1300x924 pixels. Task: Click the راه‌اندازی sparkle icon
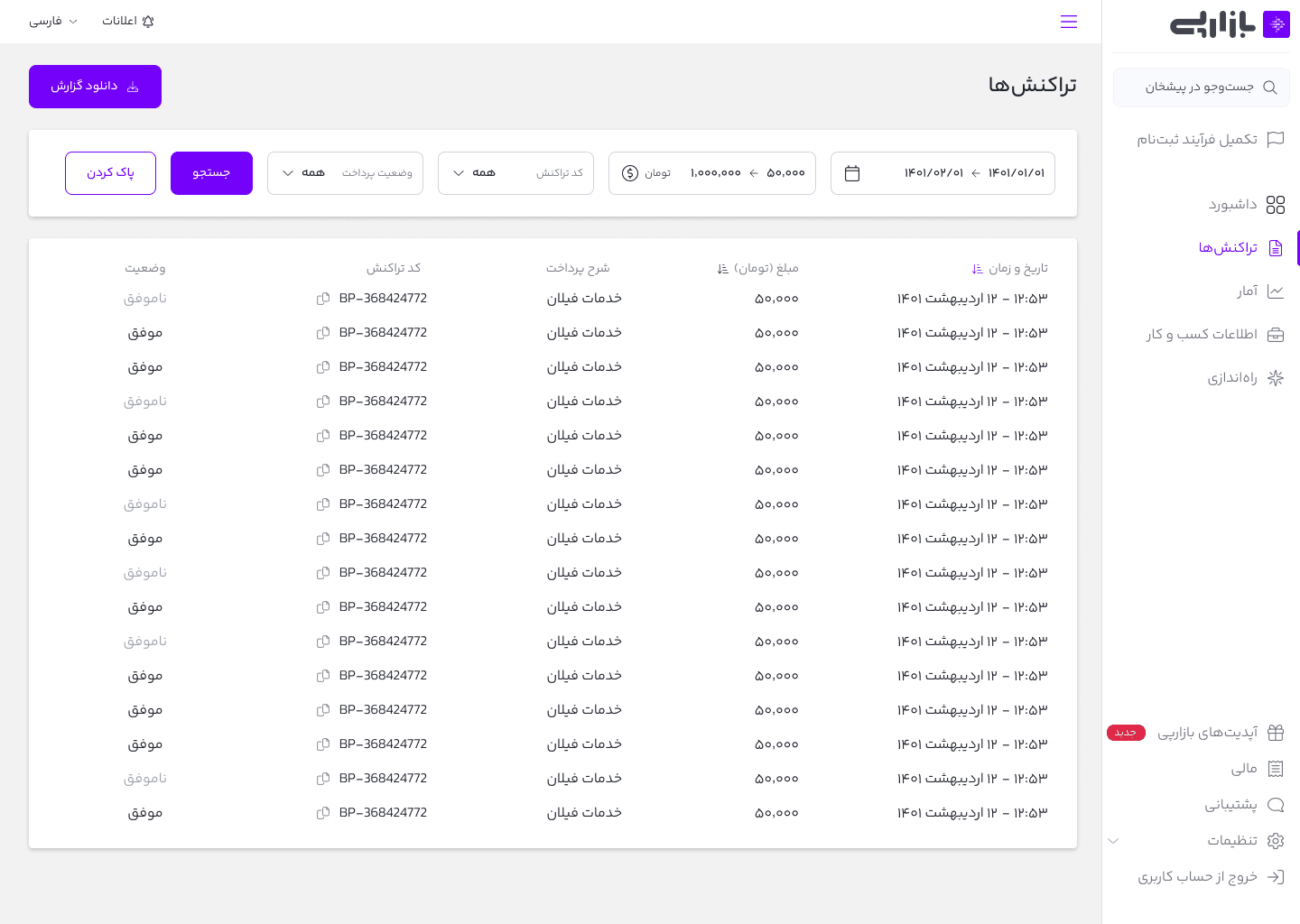tap(1276, 378)
